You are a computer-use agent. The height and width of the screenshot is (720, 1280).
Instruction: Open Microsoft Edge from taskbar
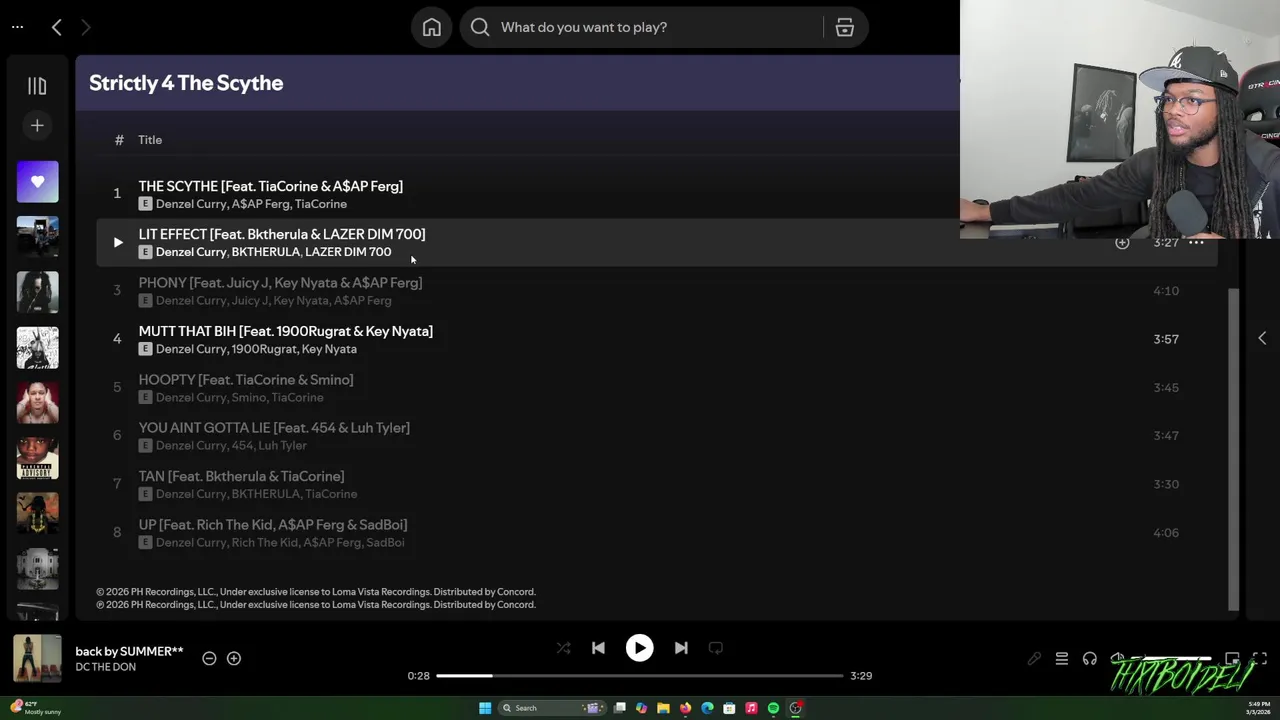(x=707, y=708)
